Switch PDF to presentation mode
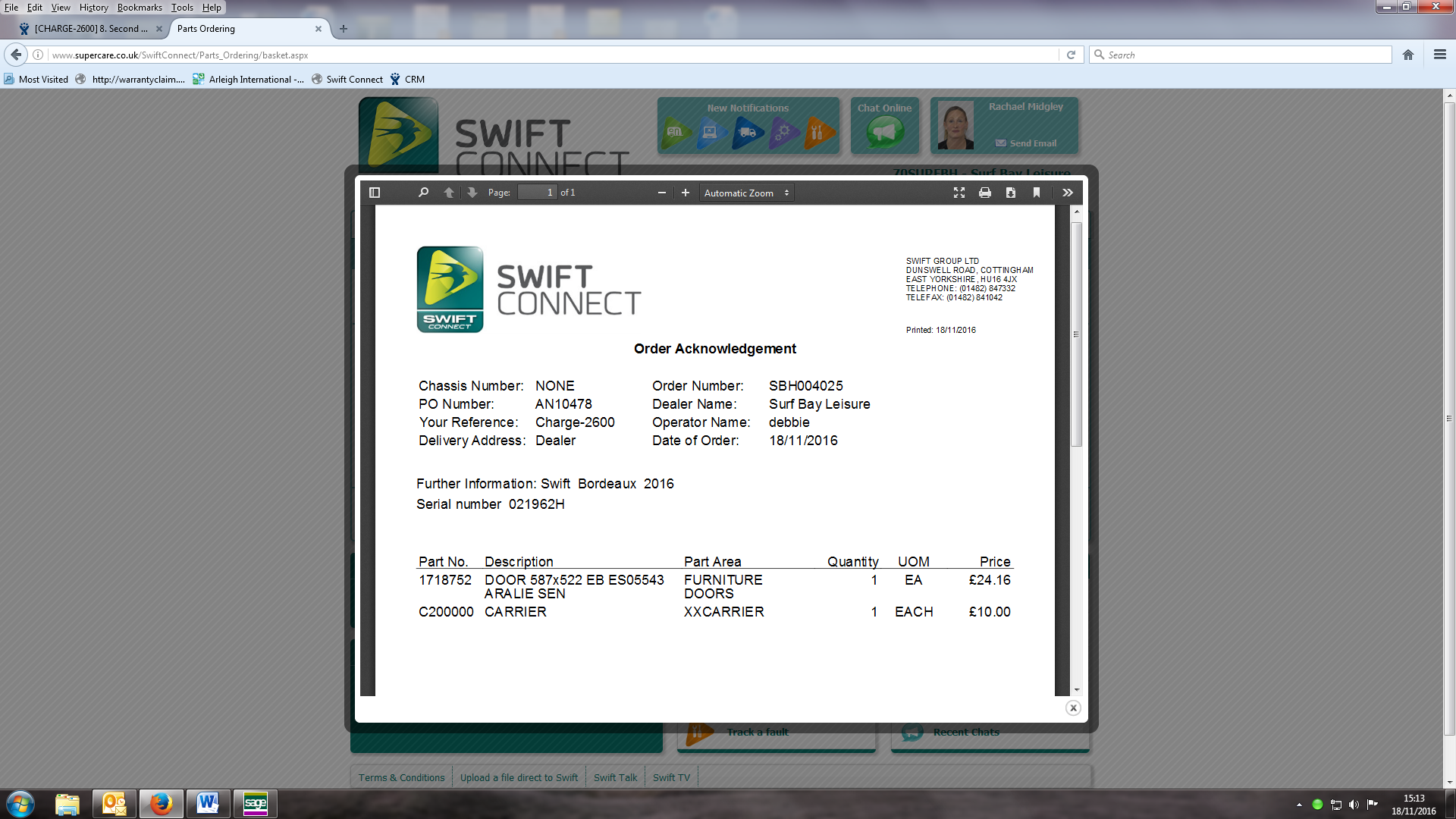The width and height of the screenshot is (1456, 819). [x=959, y=193]
